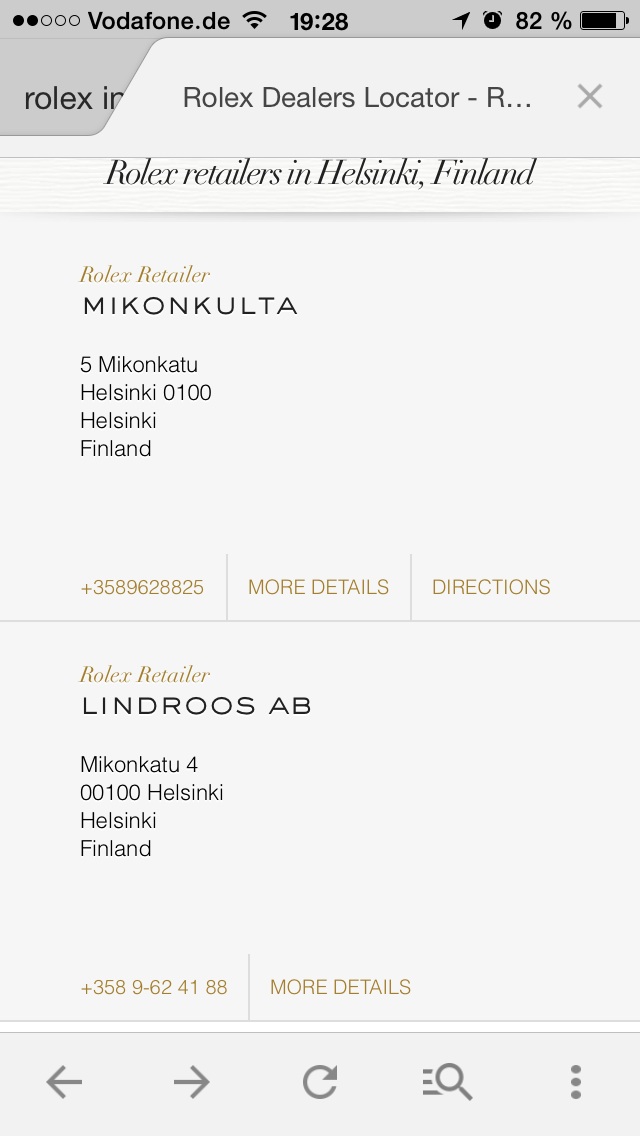Screen dimensions: 640x1136
Task: Open the find-in-page search icon
Action: click(x=446, y=1081)
